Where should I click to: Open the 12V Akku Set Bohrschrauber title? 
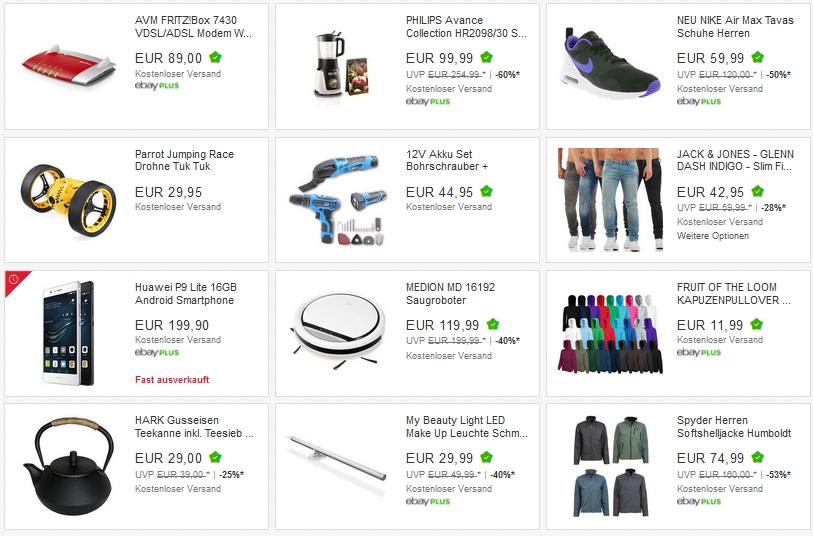click(447, 160)
